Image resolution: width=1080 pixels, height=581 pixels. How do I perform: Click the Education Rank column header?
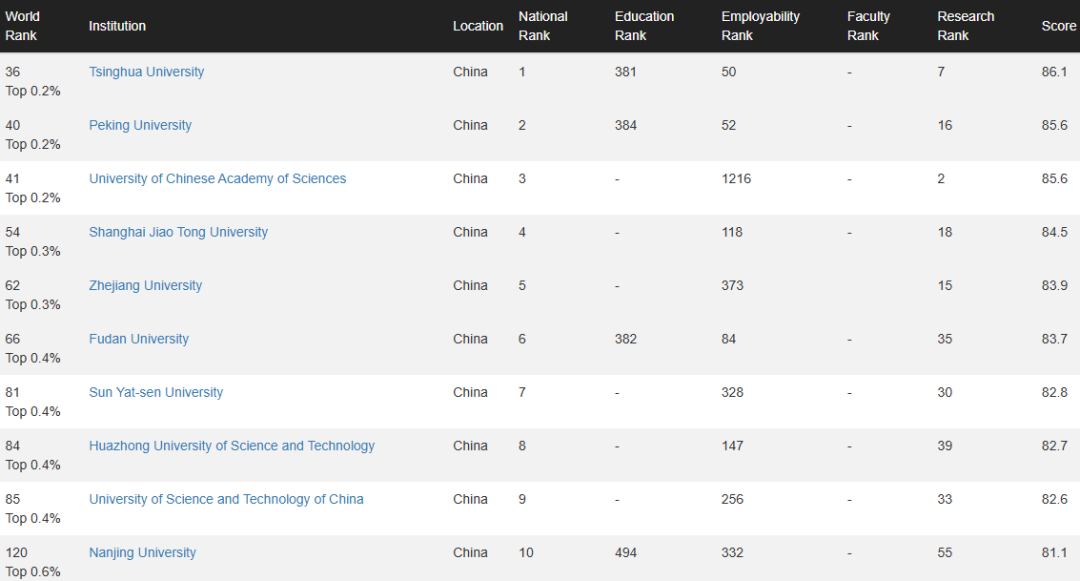click(644, 26)
